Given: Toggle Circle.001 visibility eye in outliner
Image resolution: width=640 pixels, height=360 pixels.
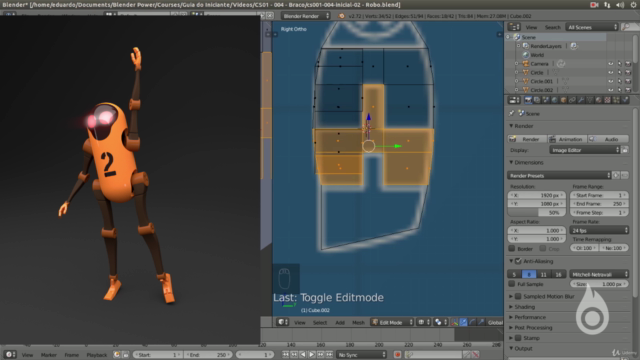Looking at the screenshot, I should click(611, 81).
